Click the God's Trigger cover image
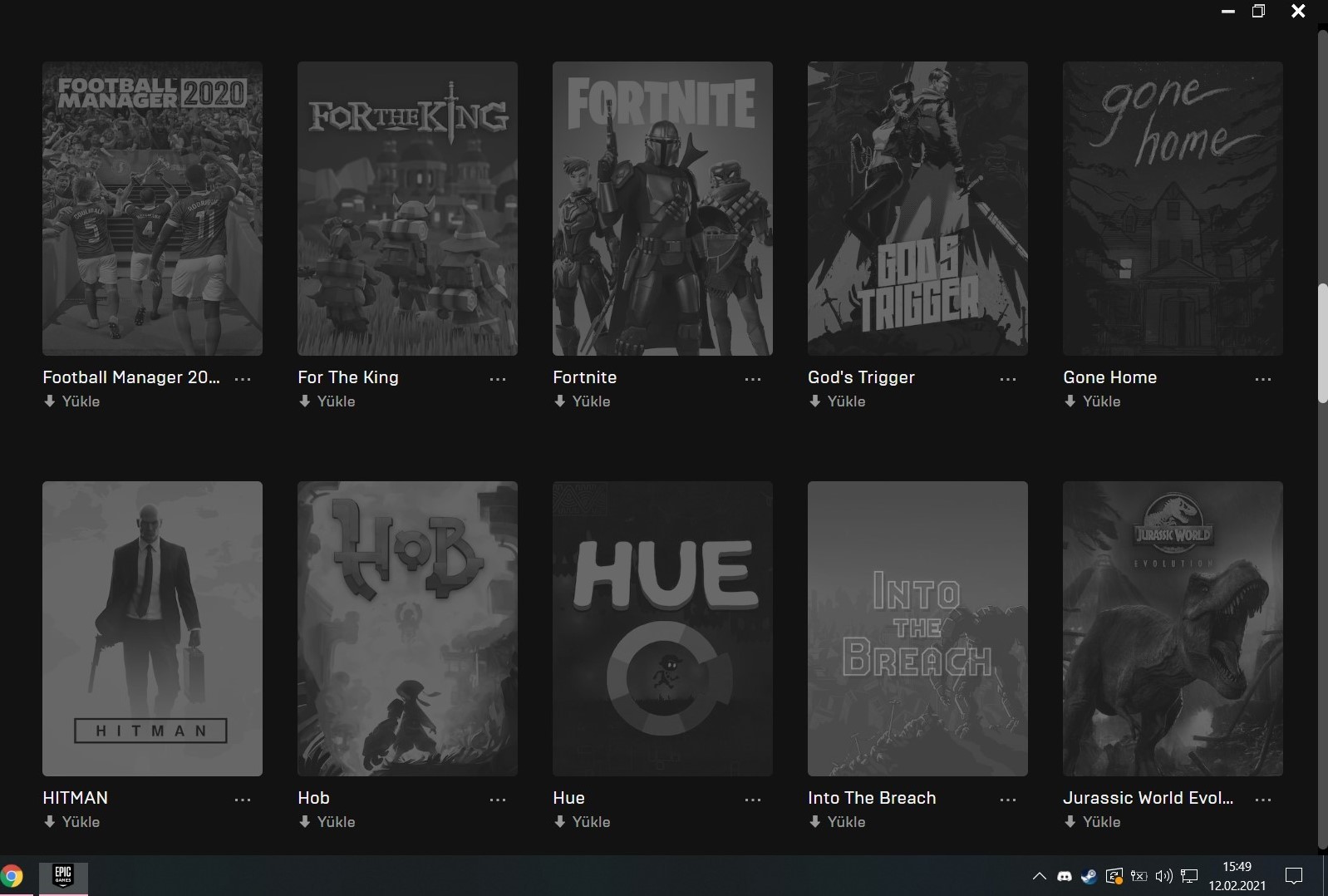The height and width of the screenshot is (896, 1328). [917, 209]
